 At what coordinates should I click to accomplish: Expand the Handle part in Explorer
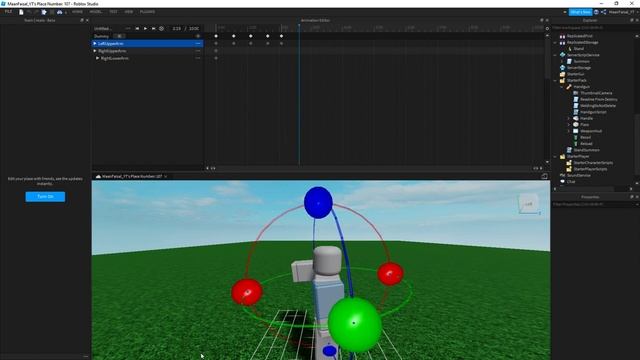[569, 118]
